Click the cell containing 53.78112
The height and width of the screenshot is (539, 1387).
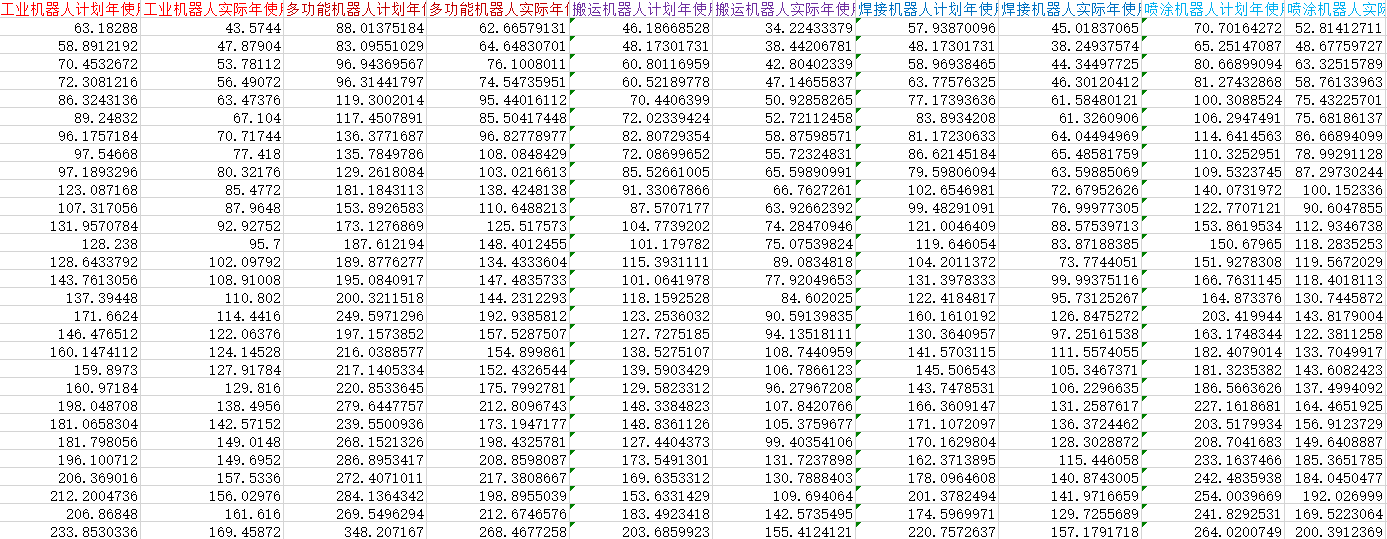[x=212, y=63]
